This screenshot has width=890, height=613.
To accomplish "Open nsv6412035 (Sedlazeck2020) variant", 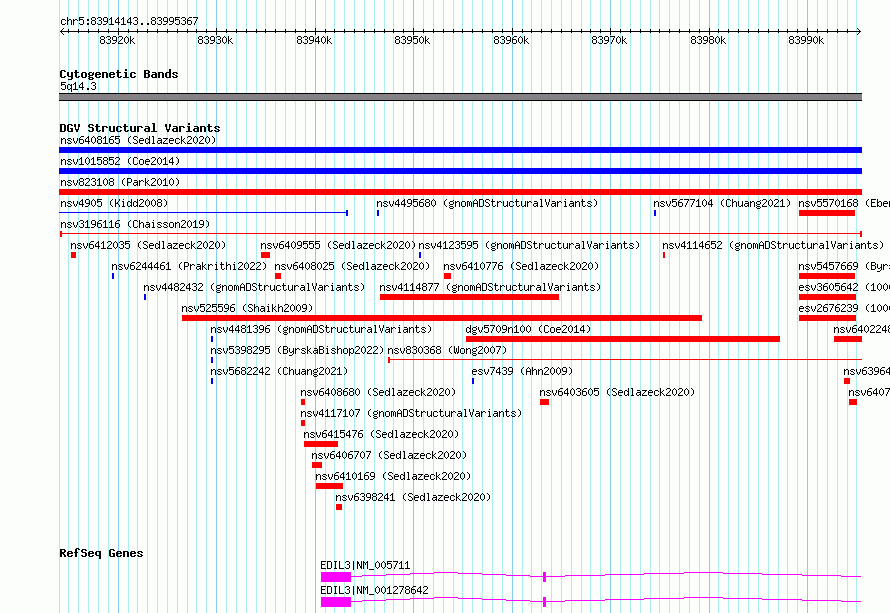I will click(148, 245).
